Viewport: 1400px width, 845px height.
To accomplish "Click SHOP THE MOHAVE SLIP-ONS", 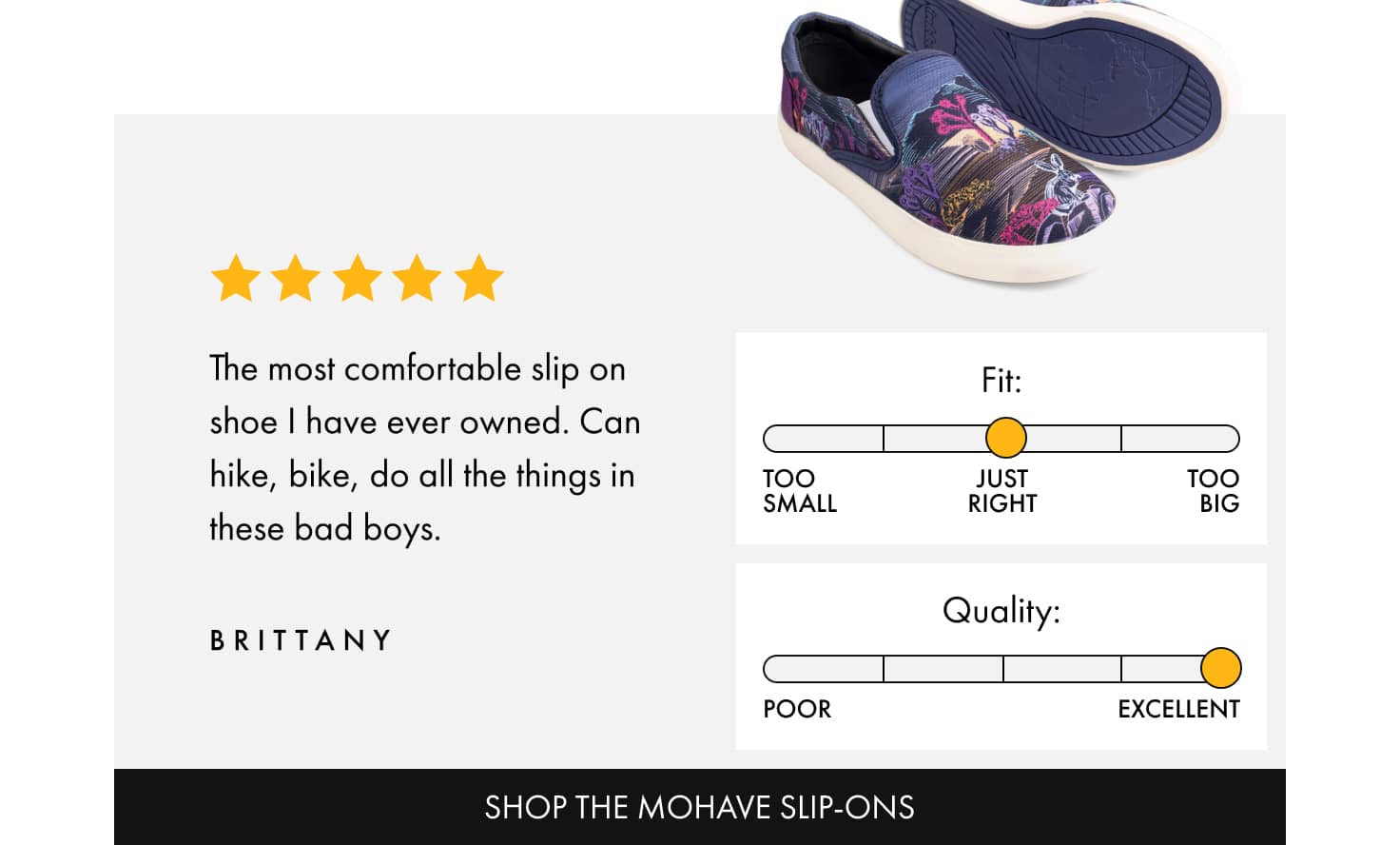I will (x=700, y=807).
